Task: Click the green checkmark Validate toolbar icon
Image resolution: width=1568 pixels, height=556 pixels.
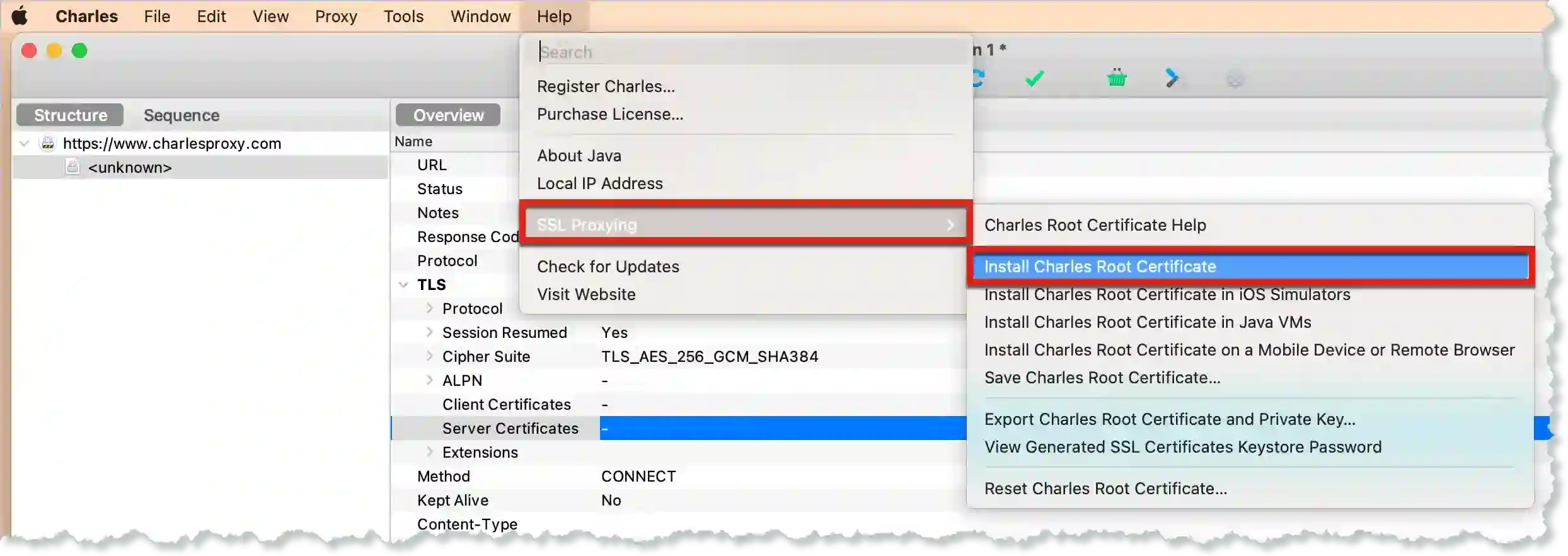Action: [1034, 78]
